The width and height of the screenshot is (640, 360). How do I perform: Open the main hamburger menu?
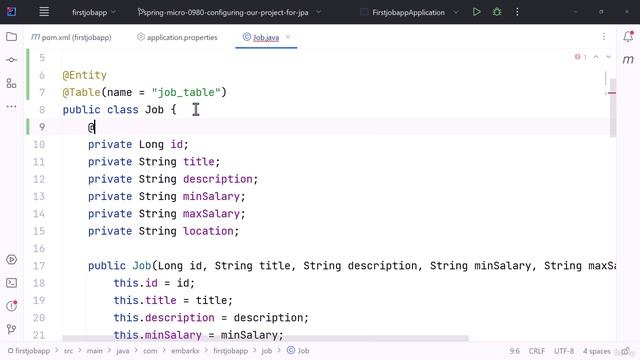pyautogui.click(x=44, y=12)
